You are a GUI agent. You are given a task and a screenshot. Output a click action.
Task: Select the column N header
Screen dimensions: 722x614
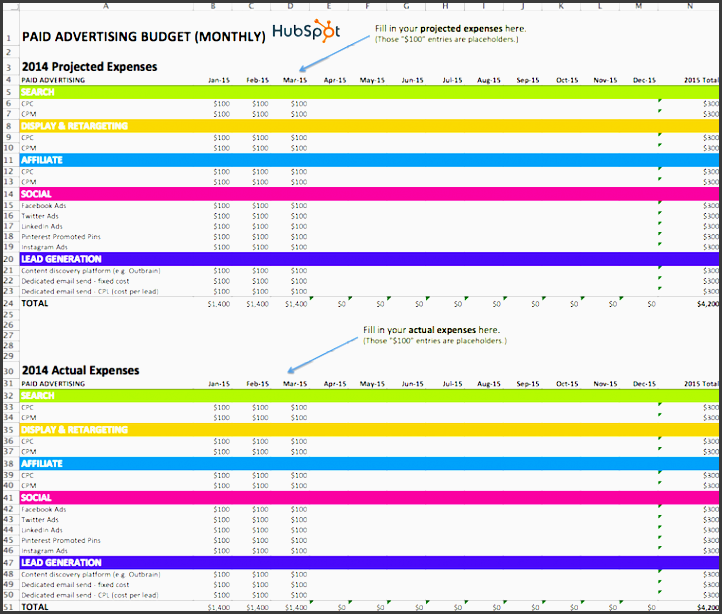coord(690,4)
